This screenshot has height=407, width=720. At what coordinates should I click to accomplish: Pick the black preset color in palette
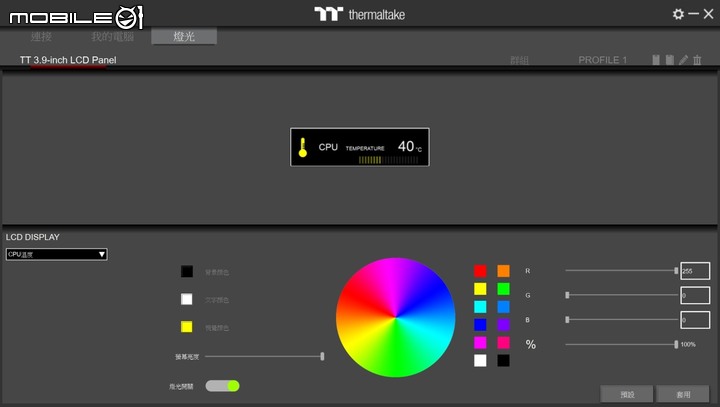[x=503, y=360]
